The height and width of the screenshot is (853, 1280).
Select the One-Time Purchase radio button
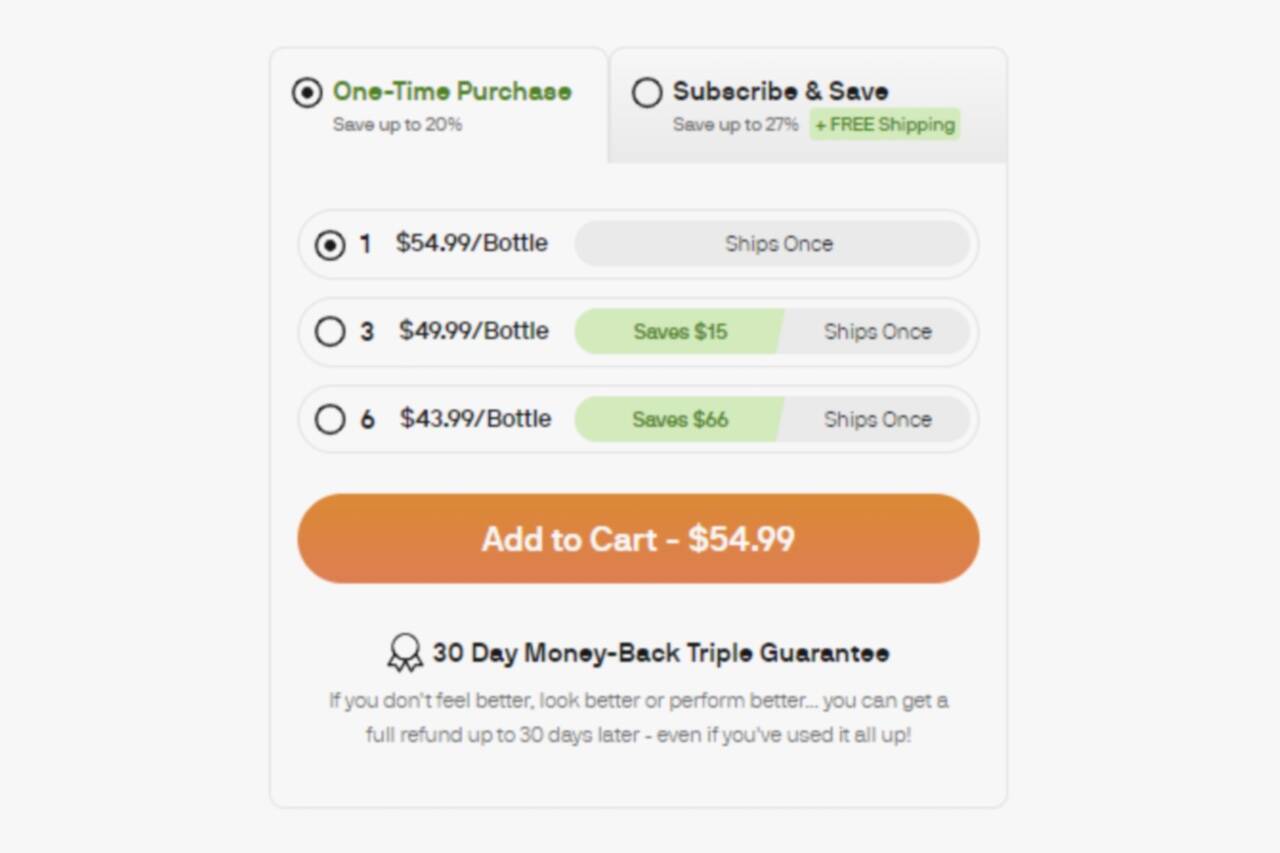[x=307, y=93]
